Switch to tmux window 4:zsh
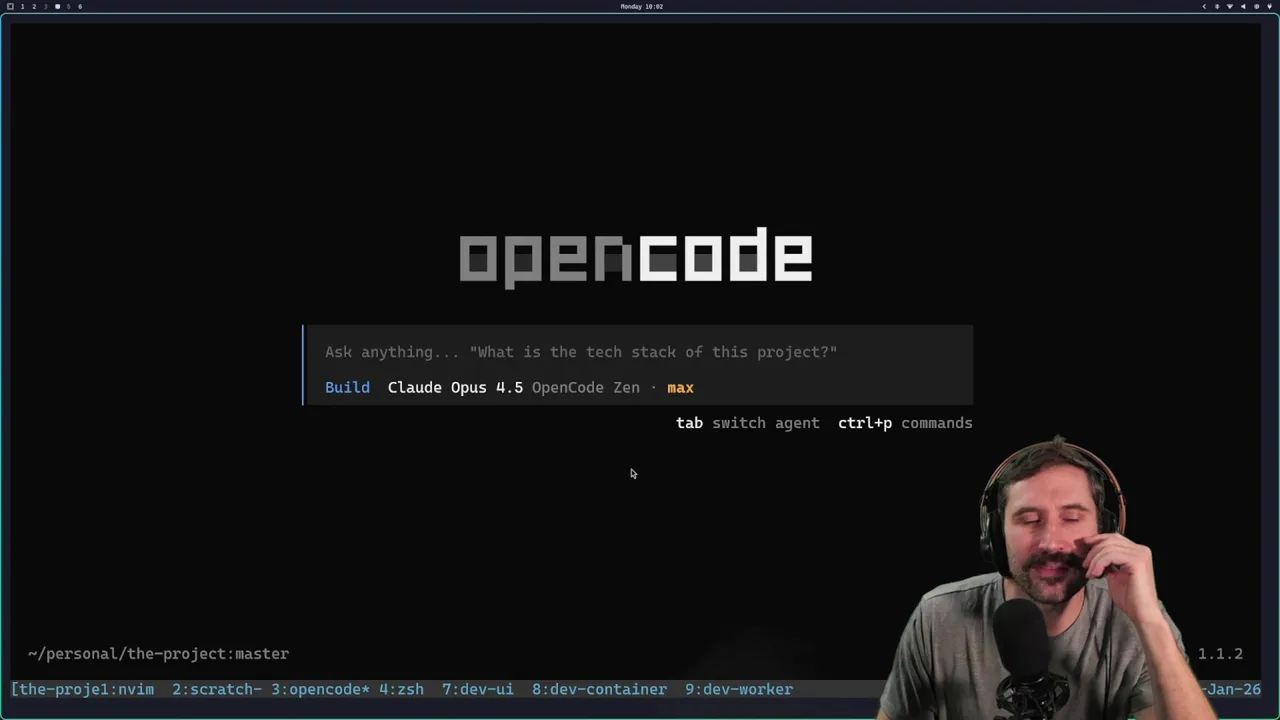Image resolution: width=1280 pixels, height=720 pixels. click(x=401, y=689)
